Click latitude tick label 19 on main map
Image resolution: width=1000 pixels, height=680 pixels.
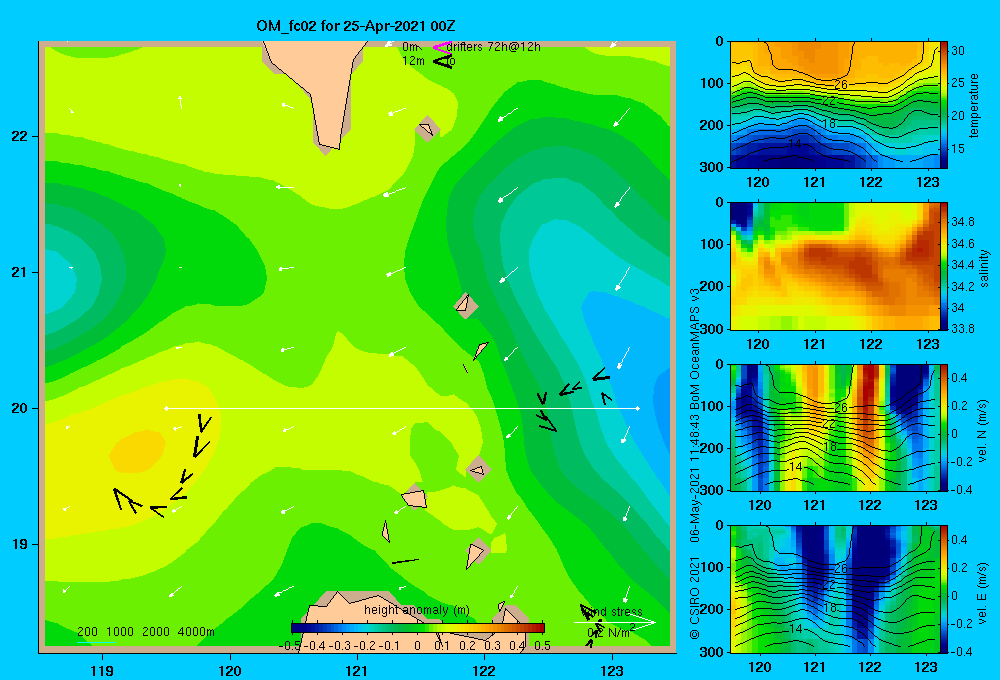(x=20, y=544)
